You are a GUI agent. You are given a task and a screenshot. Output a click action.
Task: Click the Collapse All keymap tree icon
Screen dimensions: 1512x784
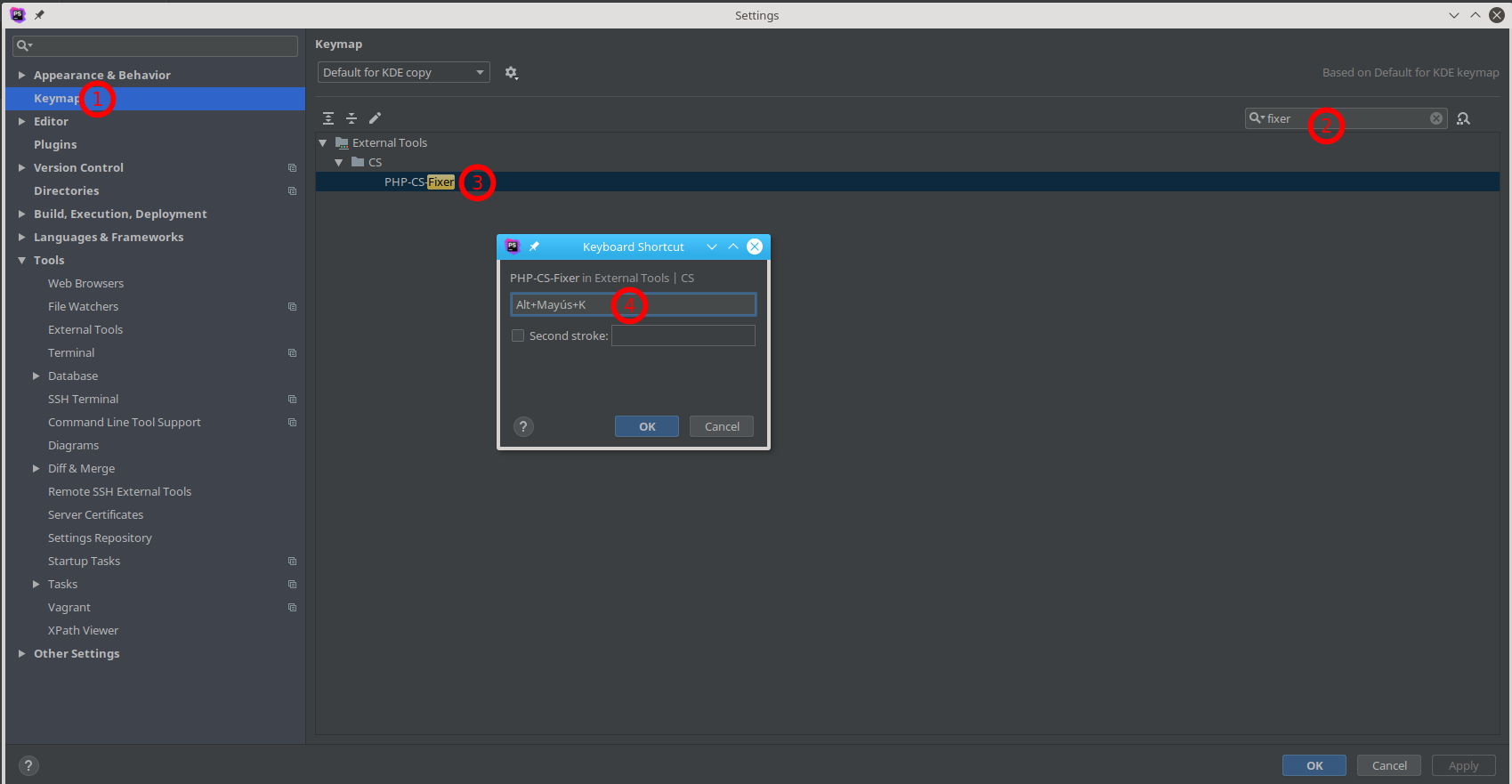(x=352, y=118)
